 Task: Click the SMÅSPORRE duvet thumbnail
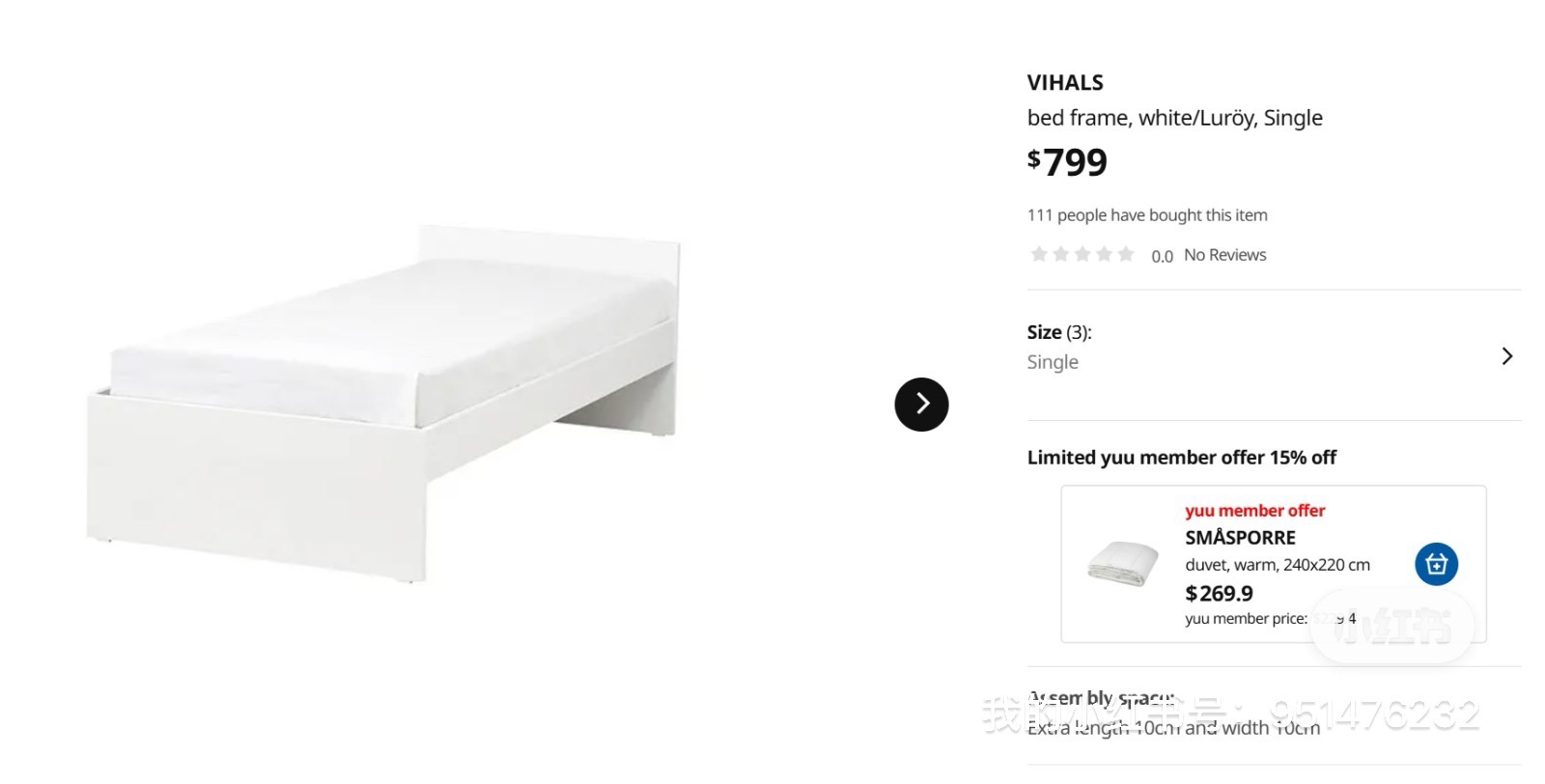coord(1122,564)
